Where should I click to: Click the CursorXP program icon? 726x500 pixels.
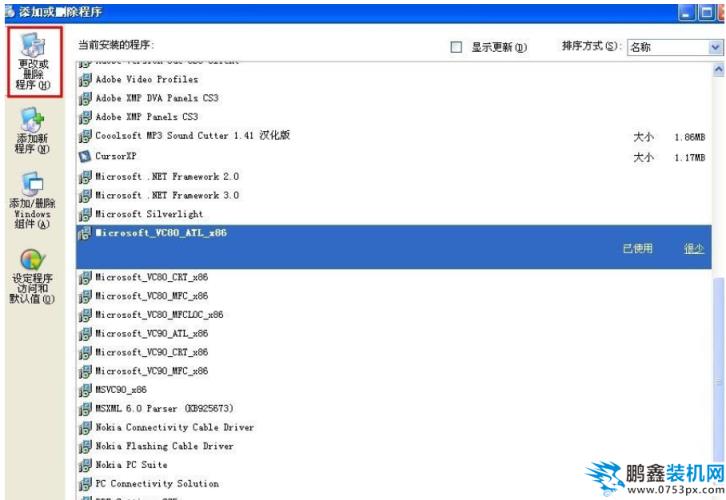point(85,156)
